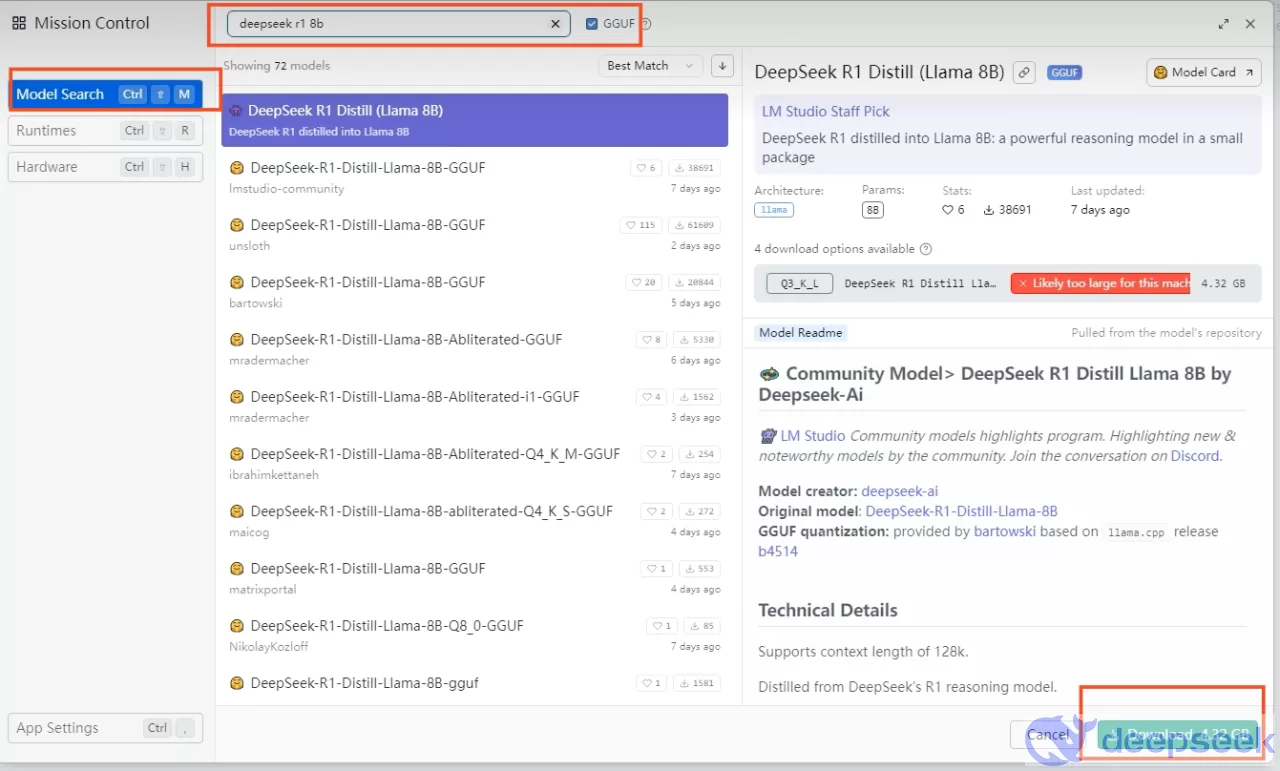This screenshot has height=771, width=1280.
Task: Toggle the sort direction arrow button
Action: point(722,66)
